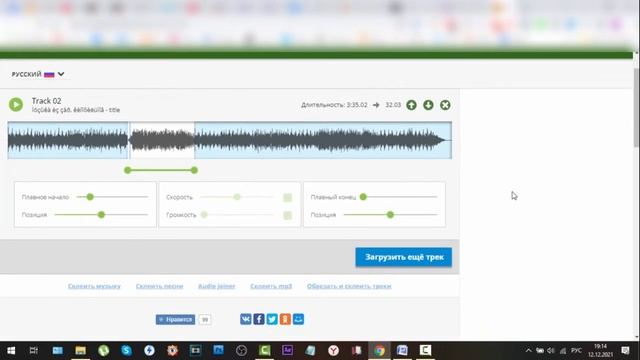Open Skype from the taskbar
Image resolution: width=640 pixels, height=360 pixels.
click(x=126, y=350)
